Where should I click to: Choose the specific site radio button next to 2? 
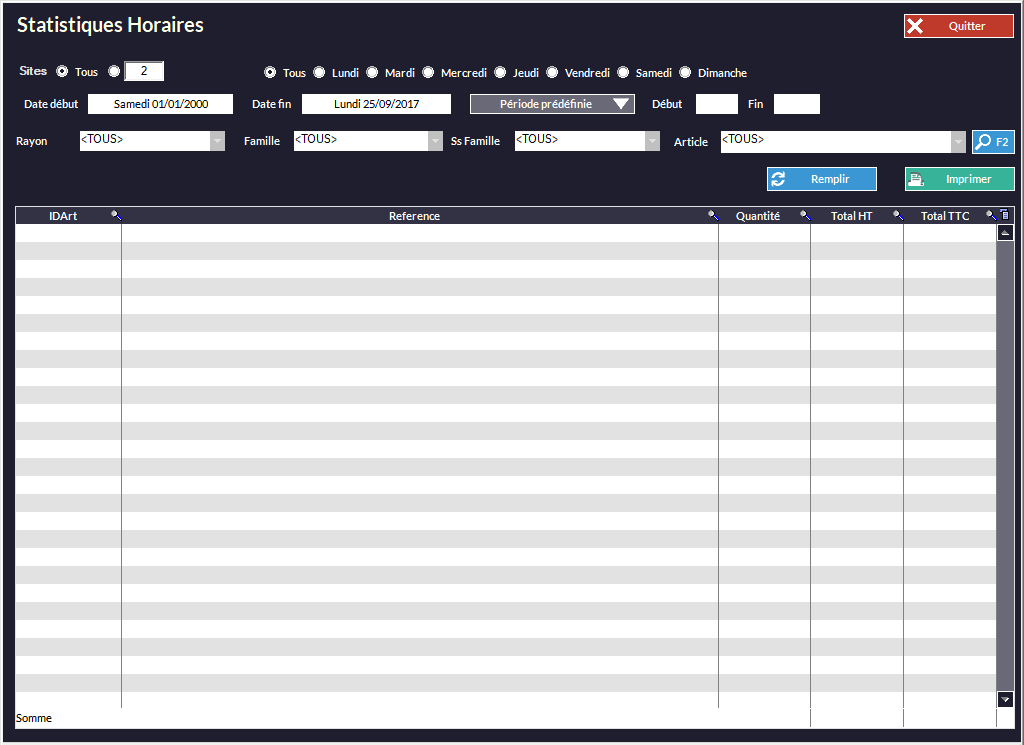click(114, 71)
